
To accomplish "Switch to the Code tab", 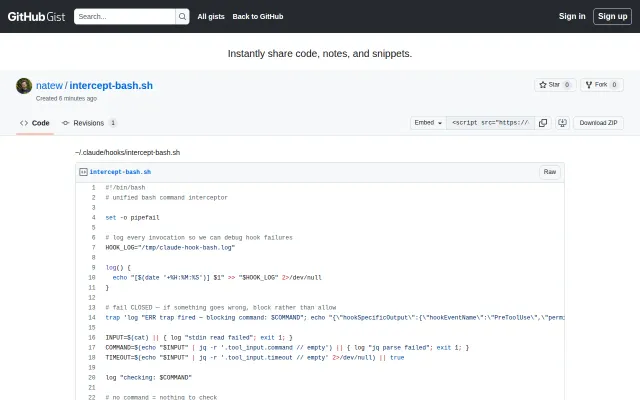I will click(x=35, y=123).
